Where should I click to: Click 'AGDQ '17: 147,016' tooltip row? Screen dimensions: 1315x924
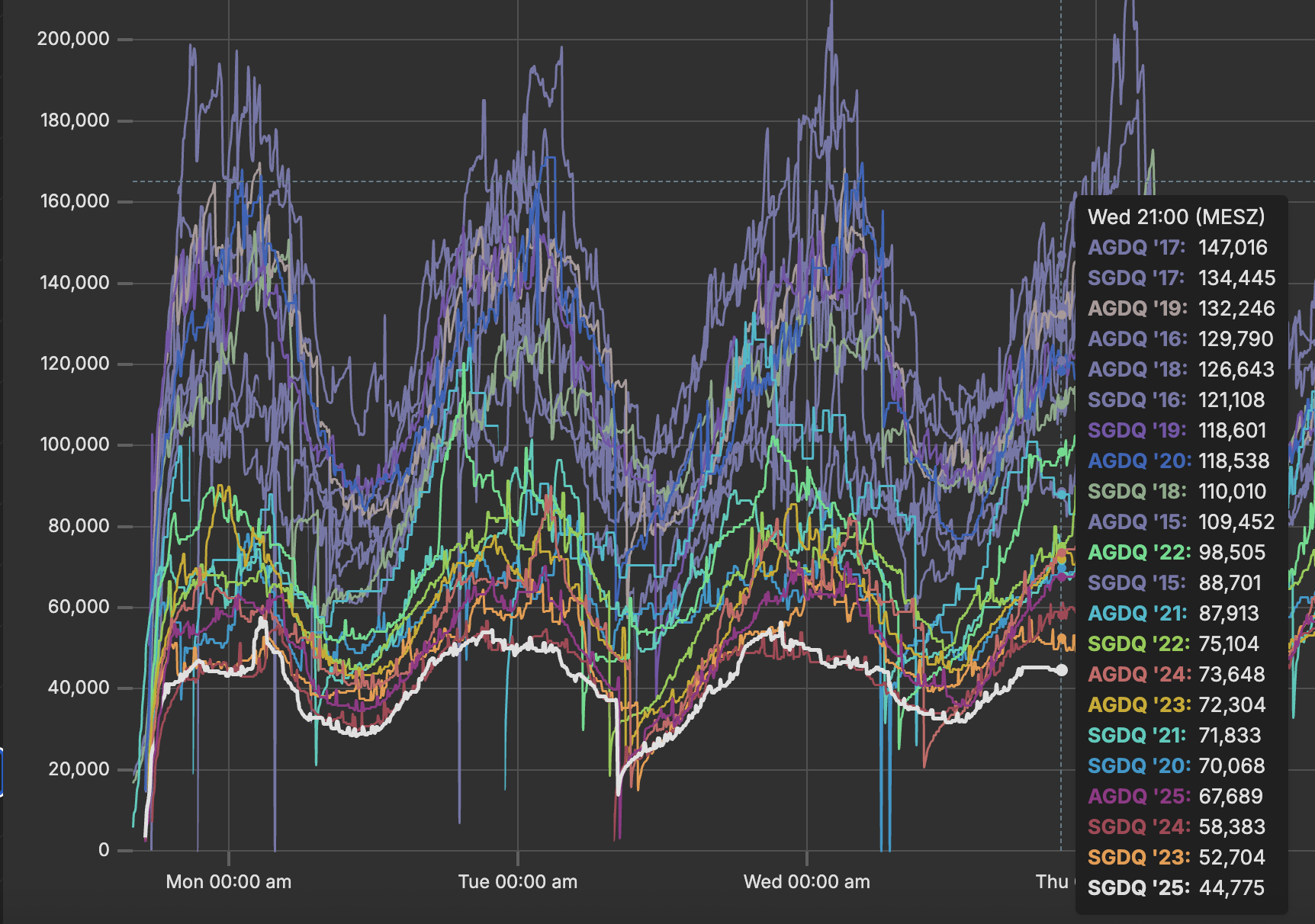pos(1178,248)
